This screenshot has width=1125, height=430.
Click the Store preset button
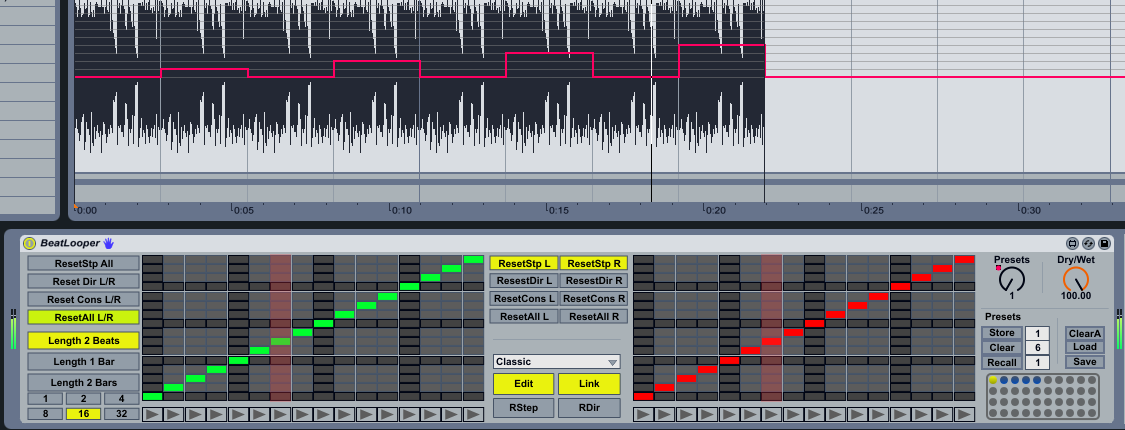tap(1002, 334)
